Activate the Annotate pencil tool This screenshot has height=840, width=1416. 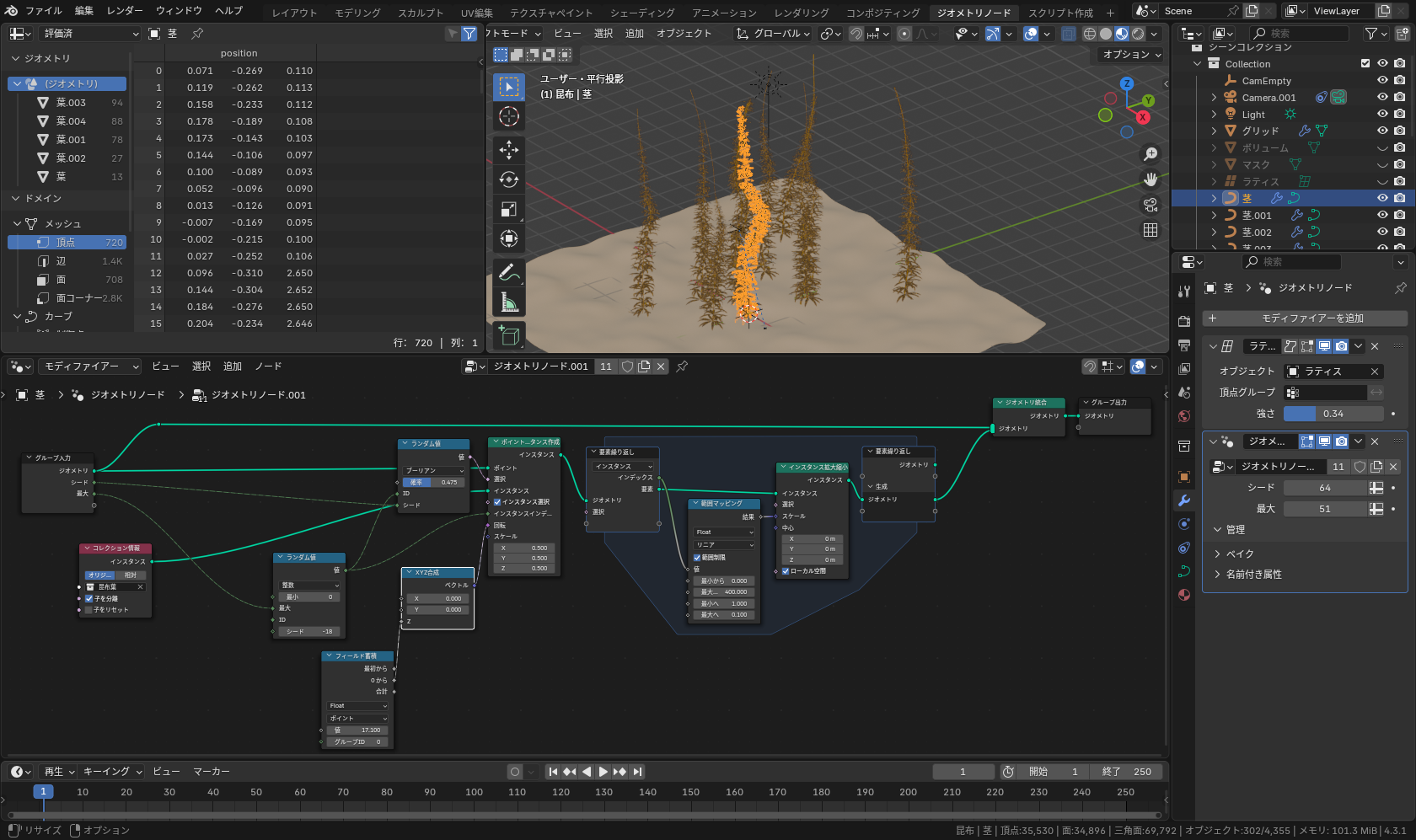508,272
